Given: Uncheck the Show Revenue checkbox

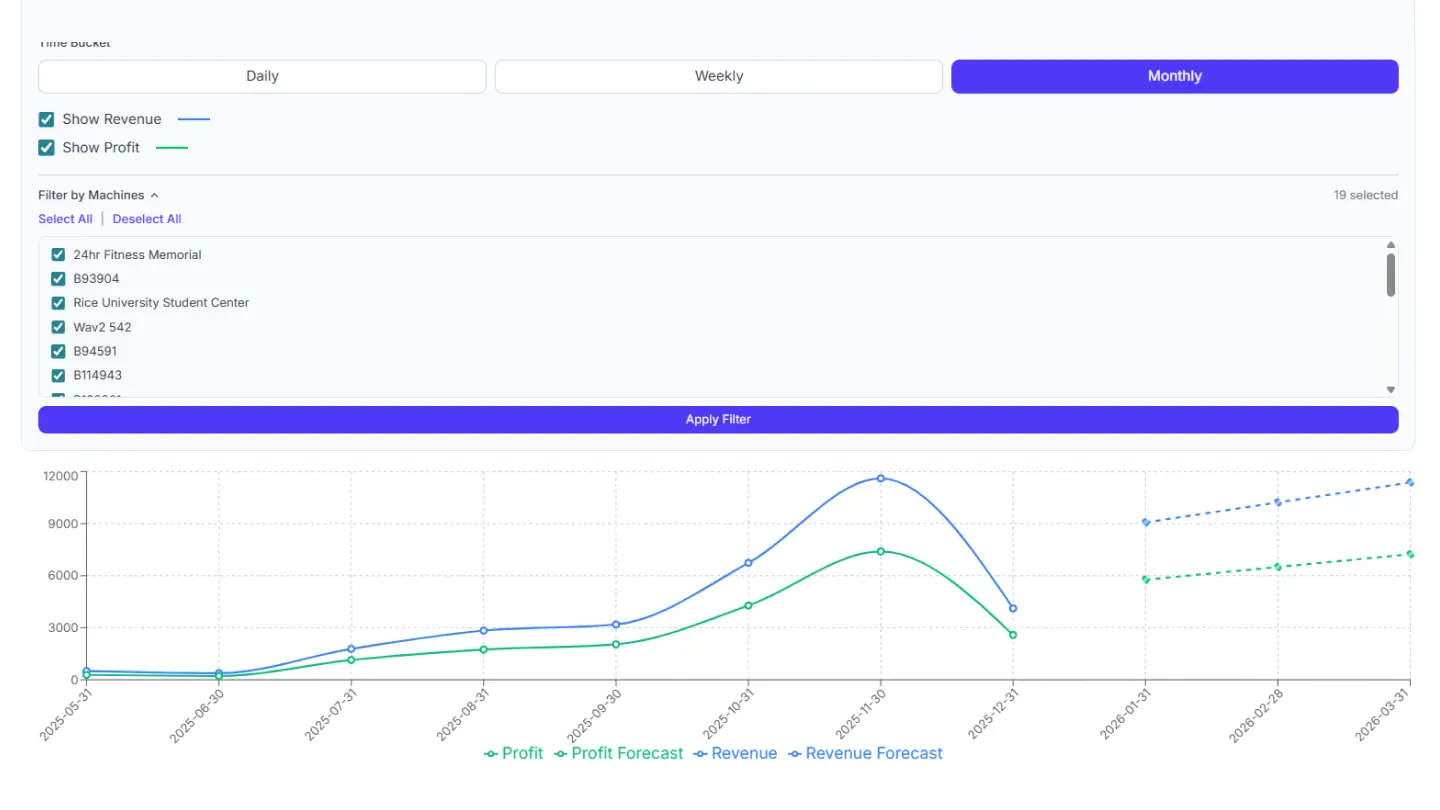Looking at the screenshot, I should (x=45, y=119).
